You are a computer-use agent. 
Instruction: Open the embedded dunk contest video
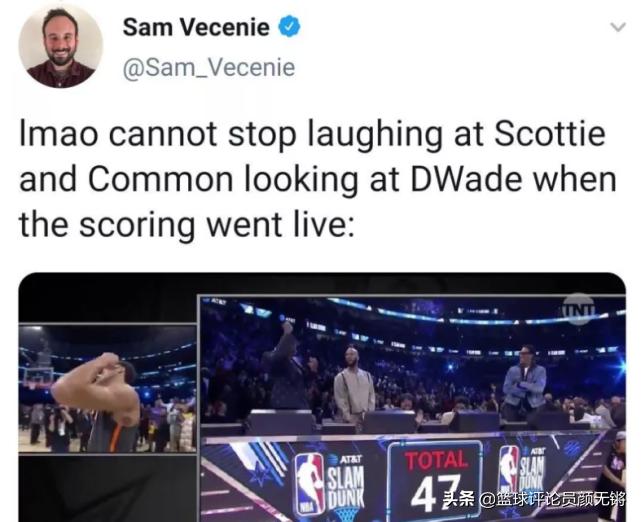point(322,397)
